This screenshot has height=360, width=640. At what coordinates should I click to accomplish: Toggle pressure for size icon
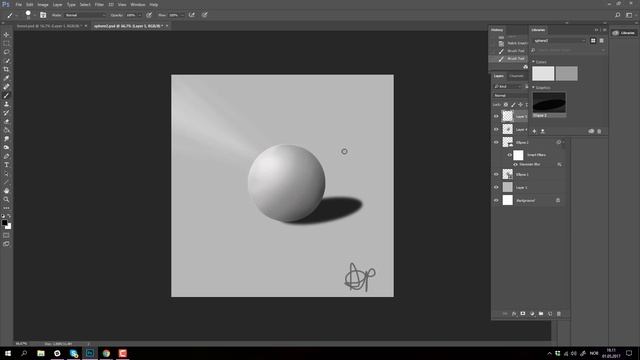204,15
